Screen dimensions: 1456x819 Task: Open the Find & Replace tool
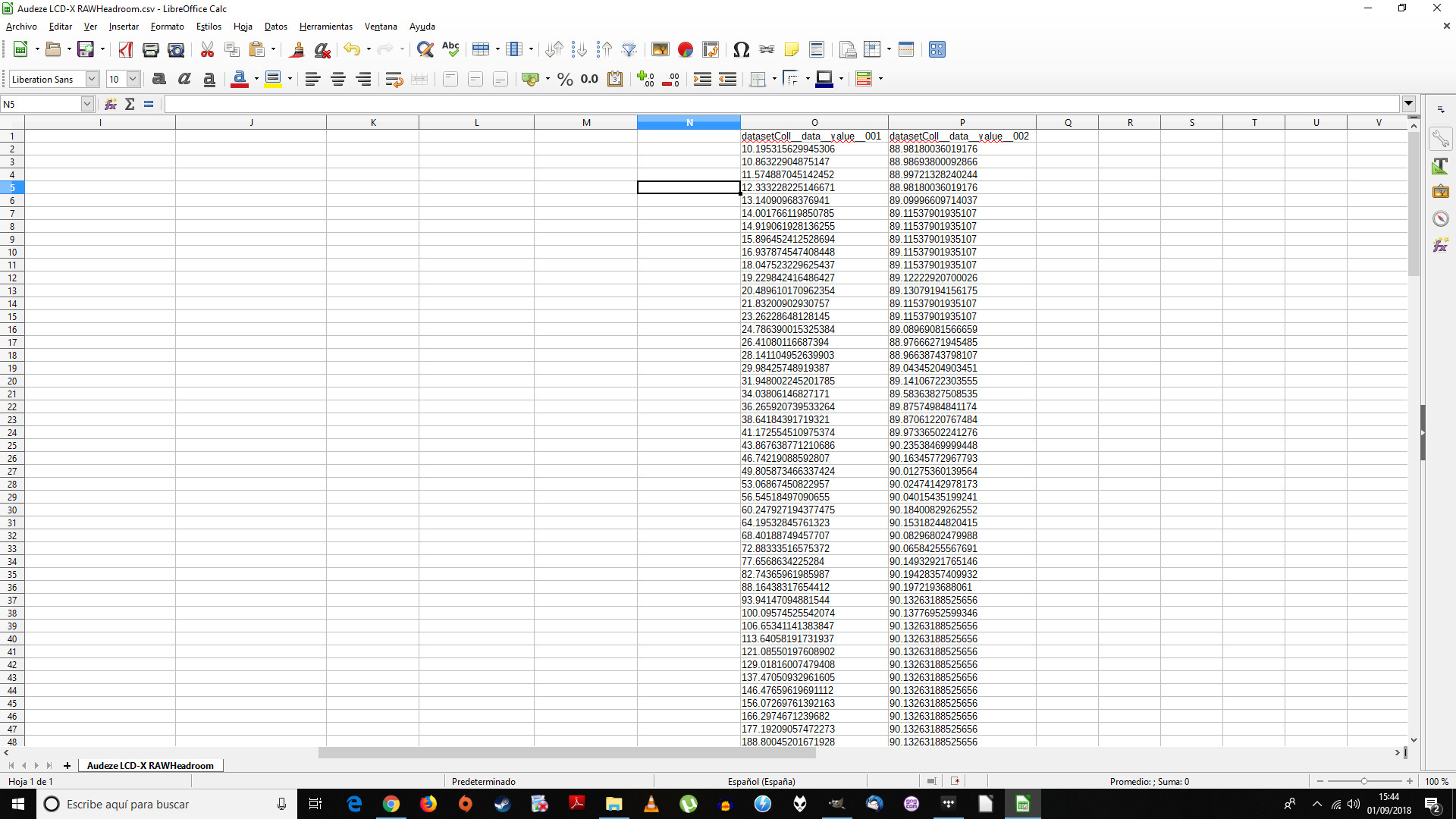tap(425, 50)
